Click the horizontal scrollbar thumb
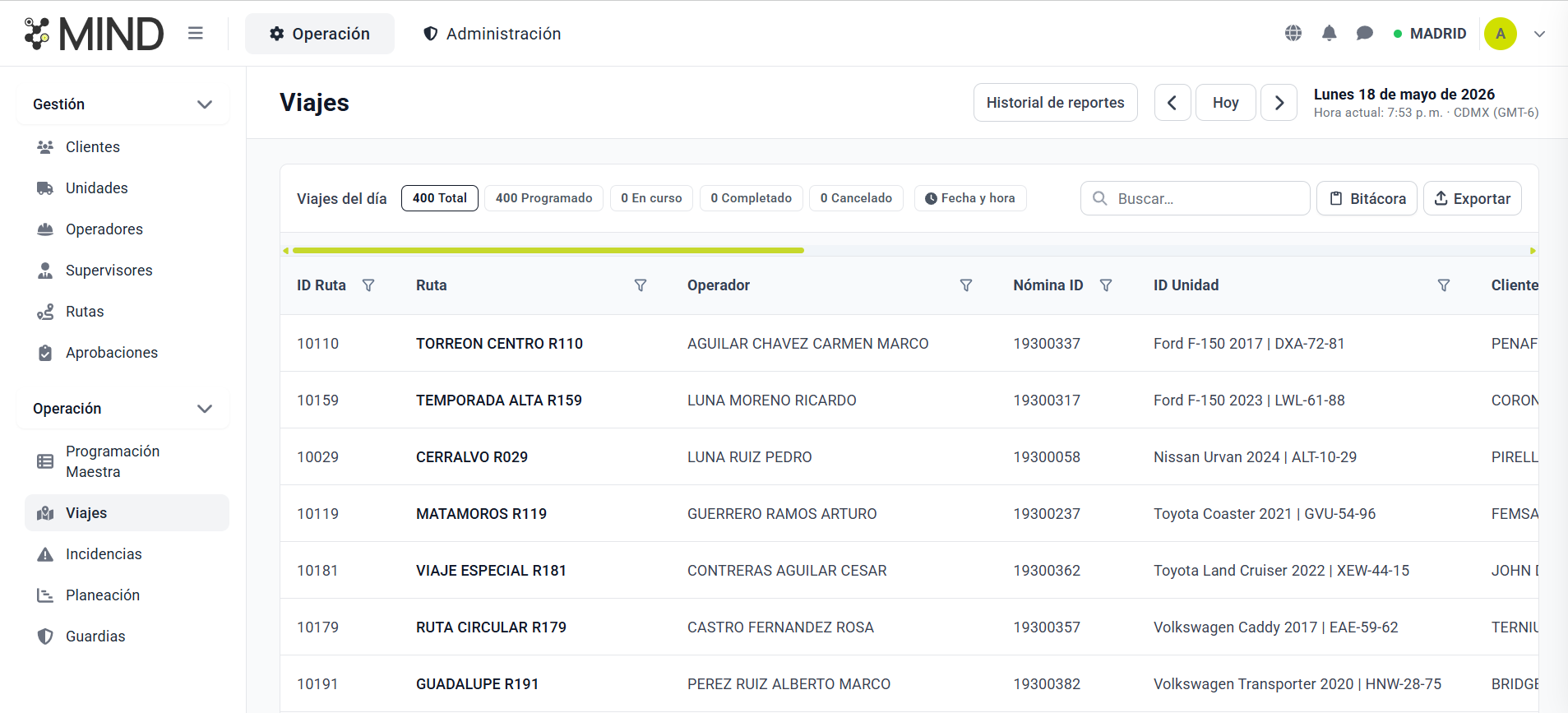This screenshot has height=713, width=1568. [x=548, y=250]
